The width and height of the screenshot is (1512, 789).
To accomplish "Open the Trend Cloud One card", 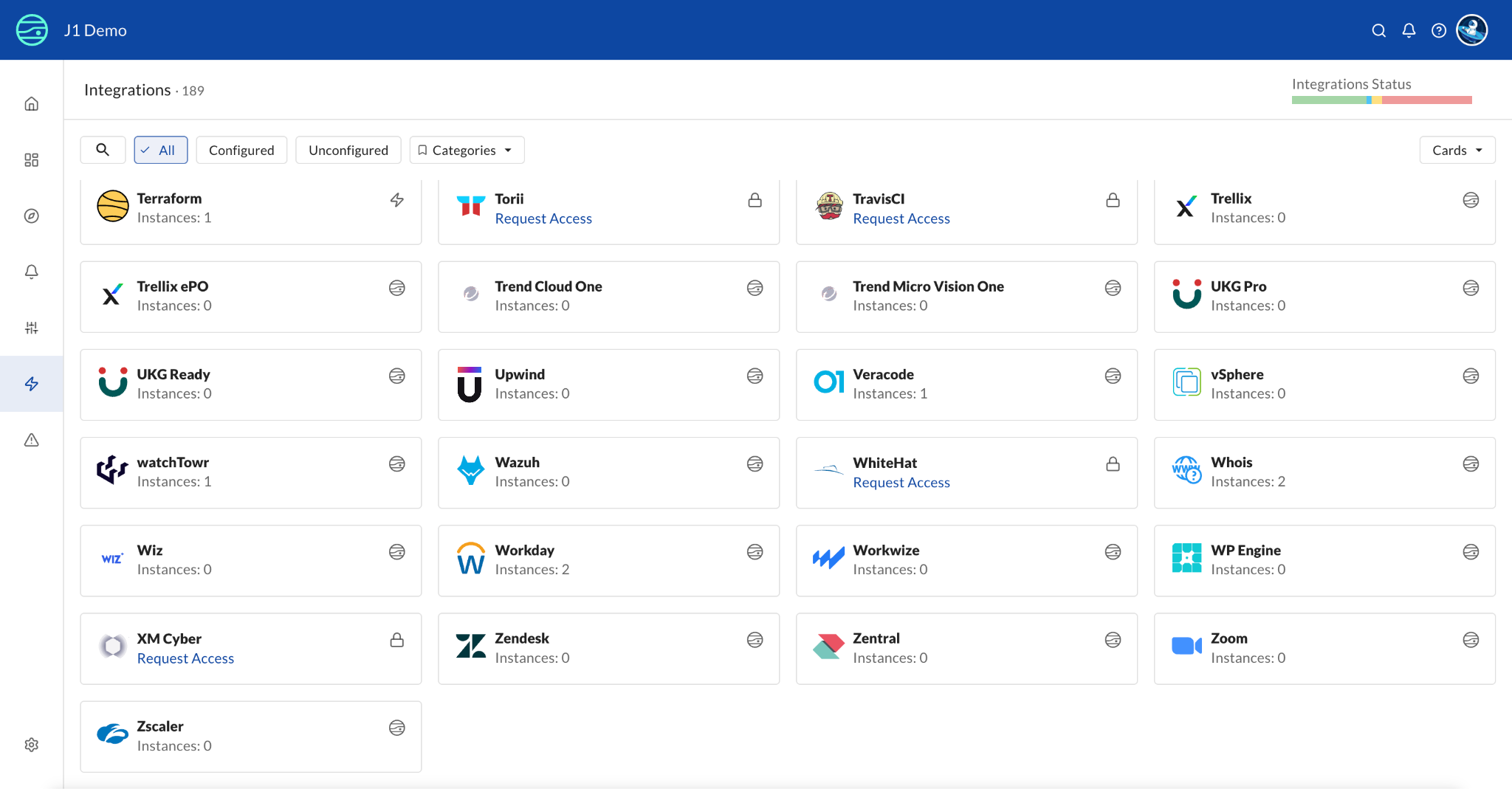I will click(608, 297).
